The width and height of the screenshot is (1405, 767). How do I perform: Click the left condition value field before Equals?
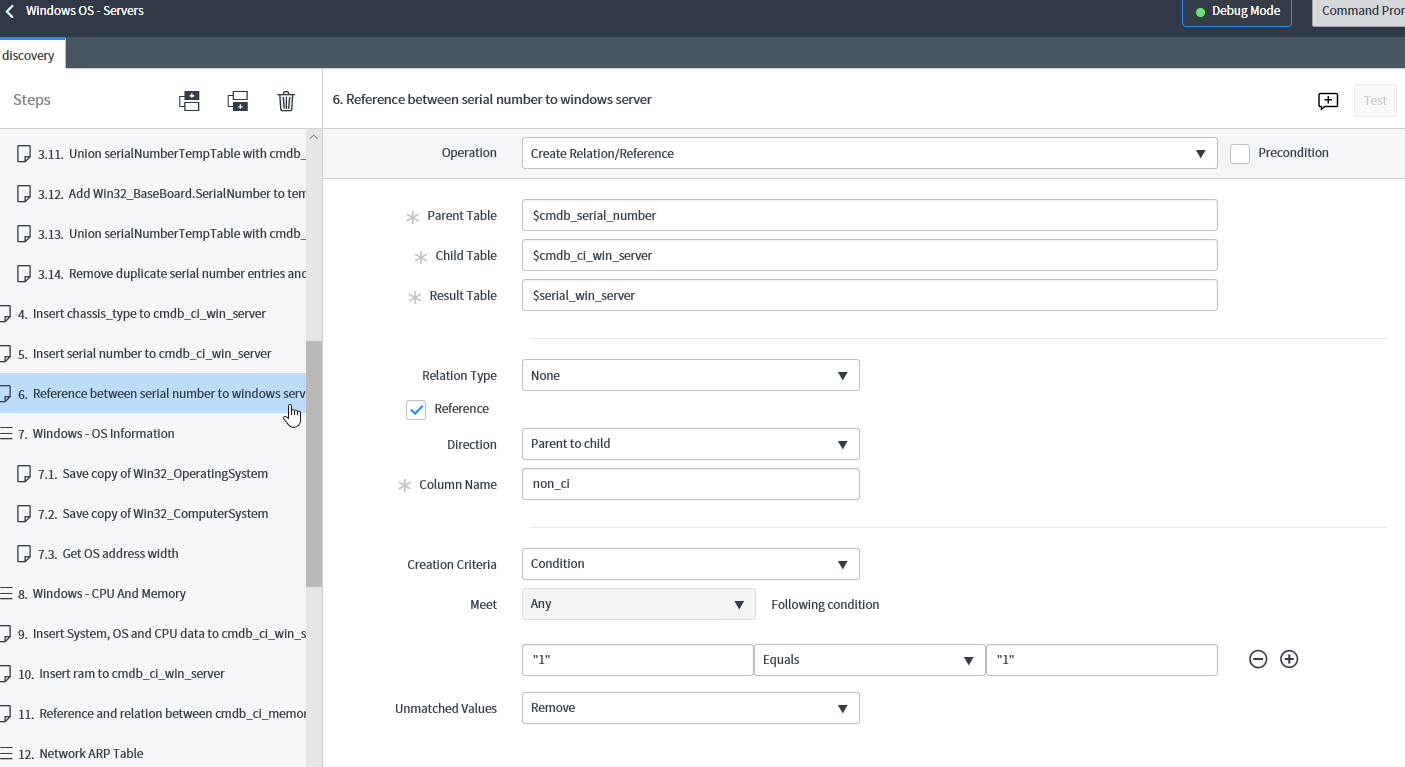point(637,660)
